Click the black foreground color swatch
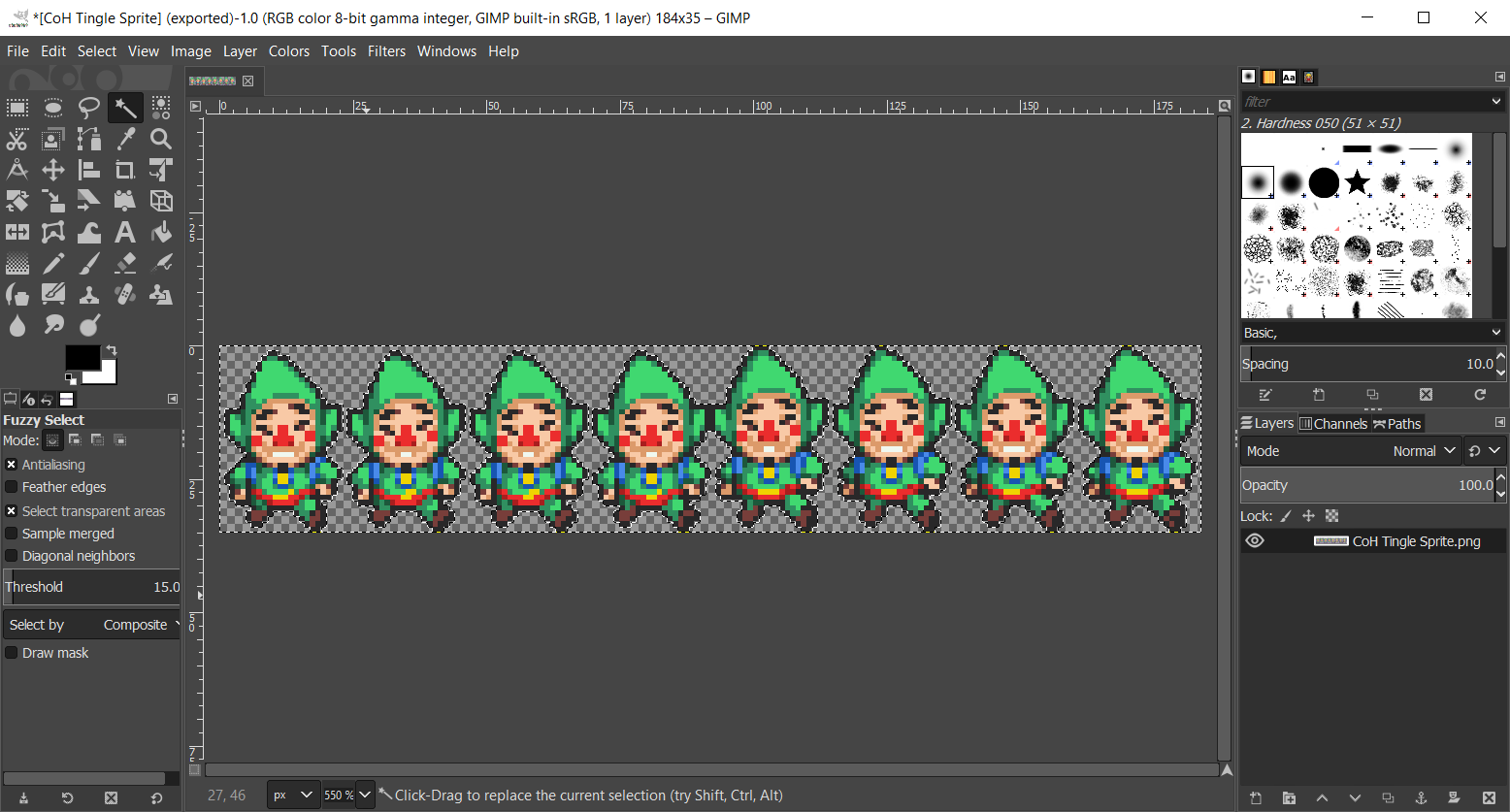The image size is (1510, 812). point(82,358)
